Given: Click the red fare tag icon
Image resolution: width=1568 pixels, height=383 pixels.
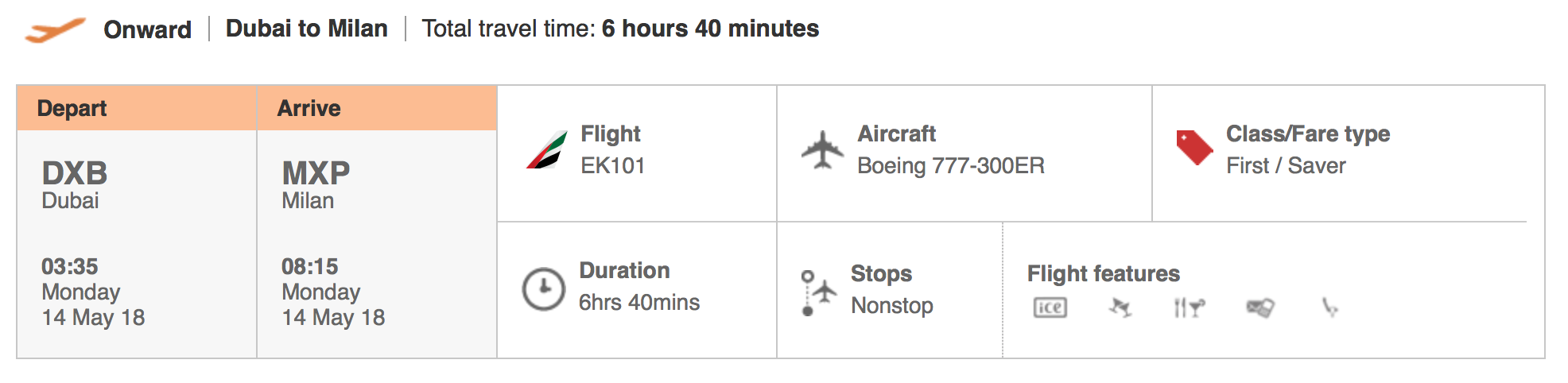Looking at the screenshot, I should (x=1194, y=148).
